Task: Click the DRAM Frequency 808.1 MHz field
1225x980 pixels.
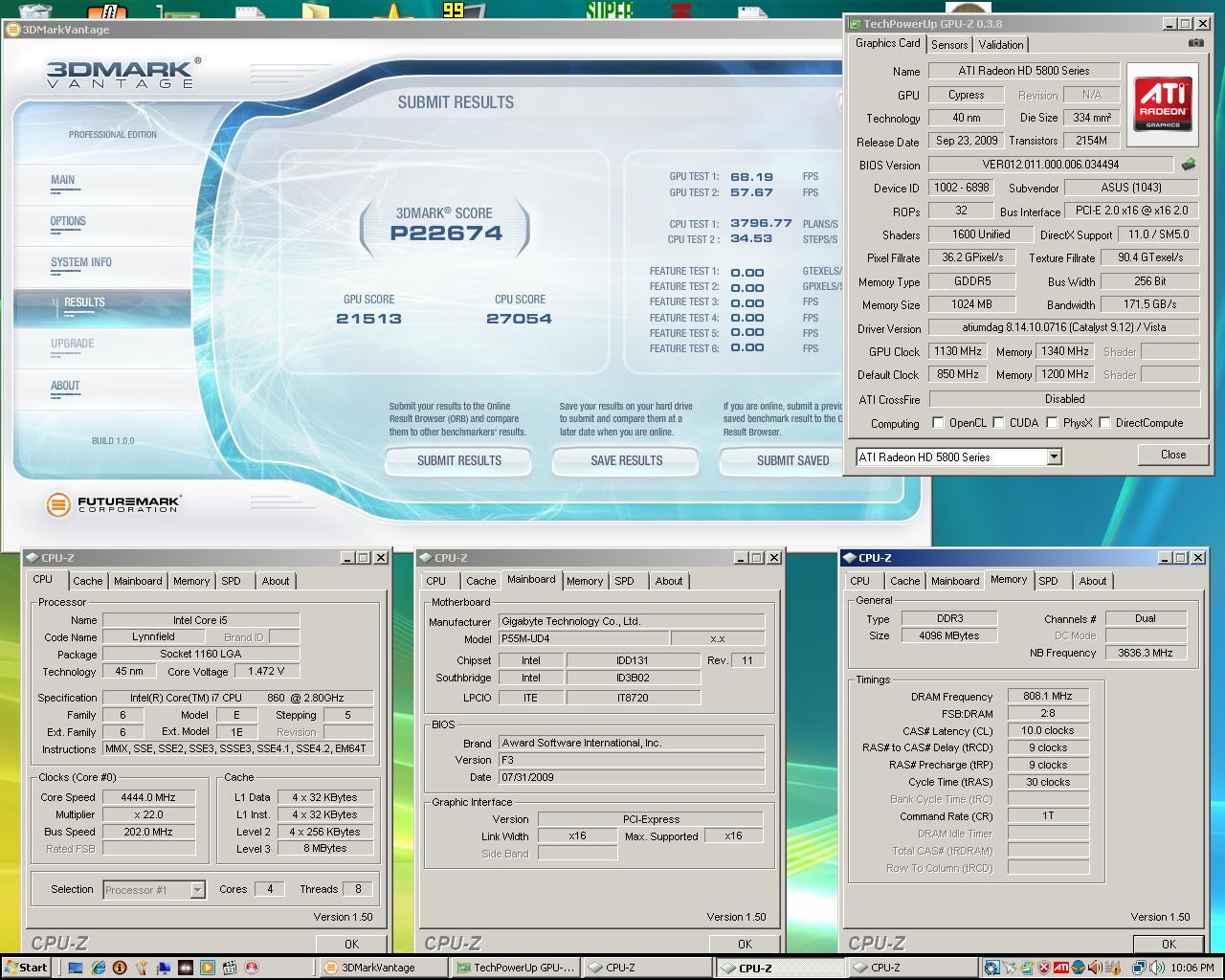Action: click(x=1047, y=697)
